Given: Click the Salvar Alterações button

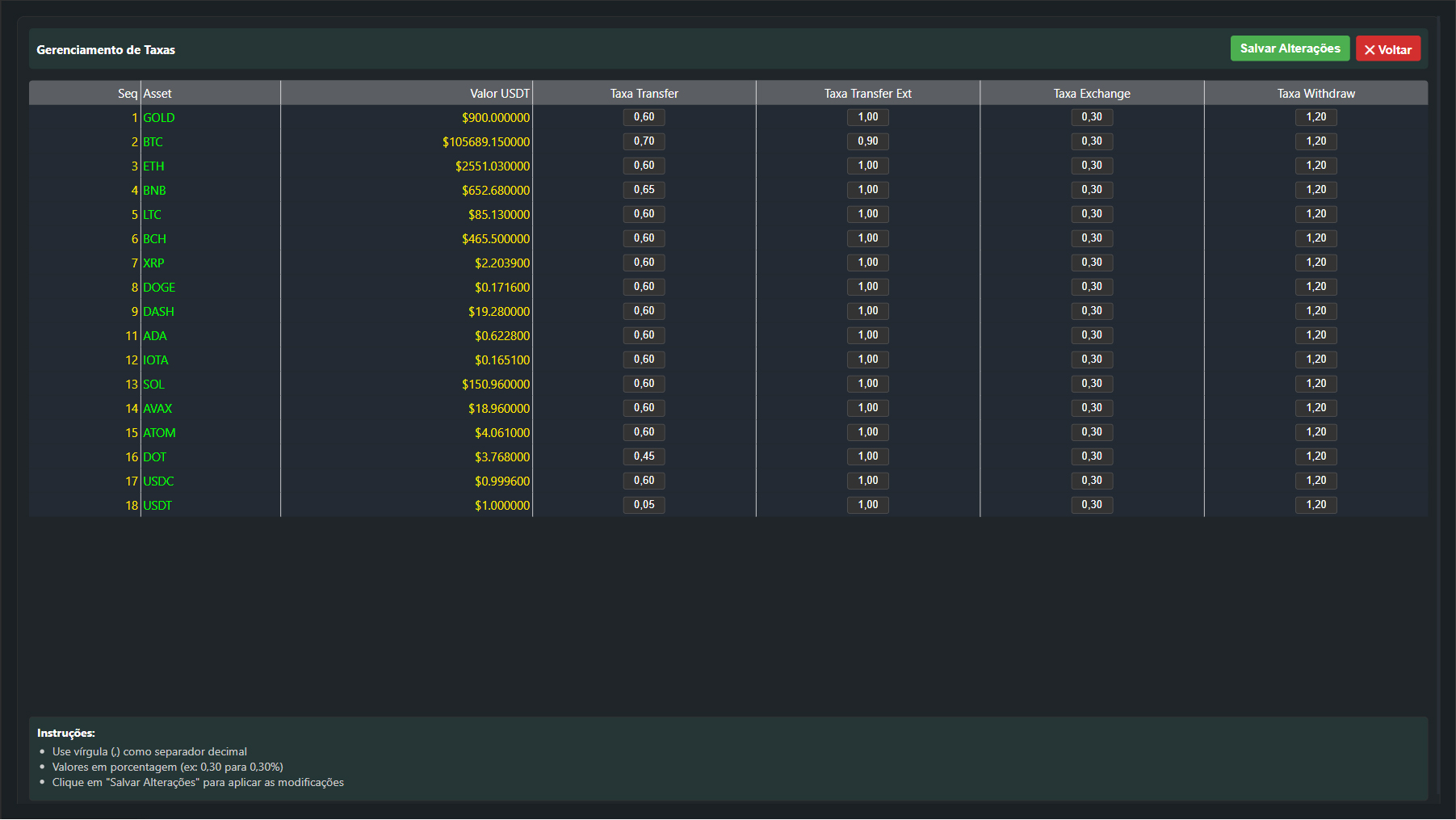Looking at the screenshot, I should click(1290, 48).
